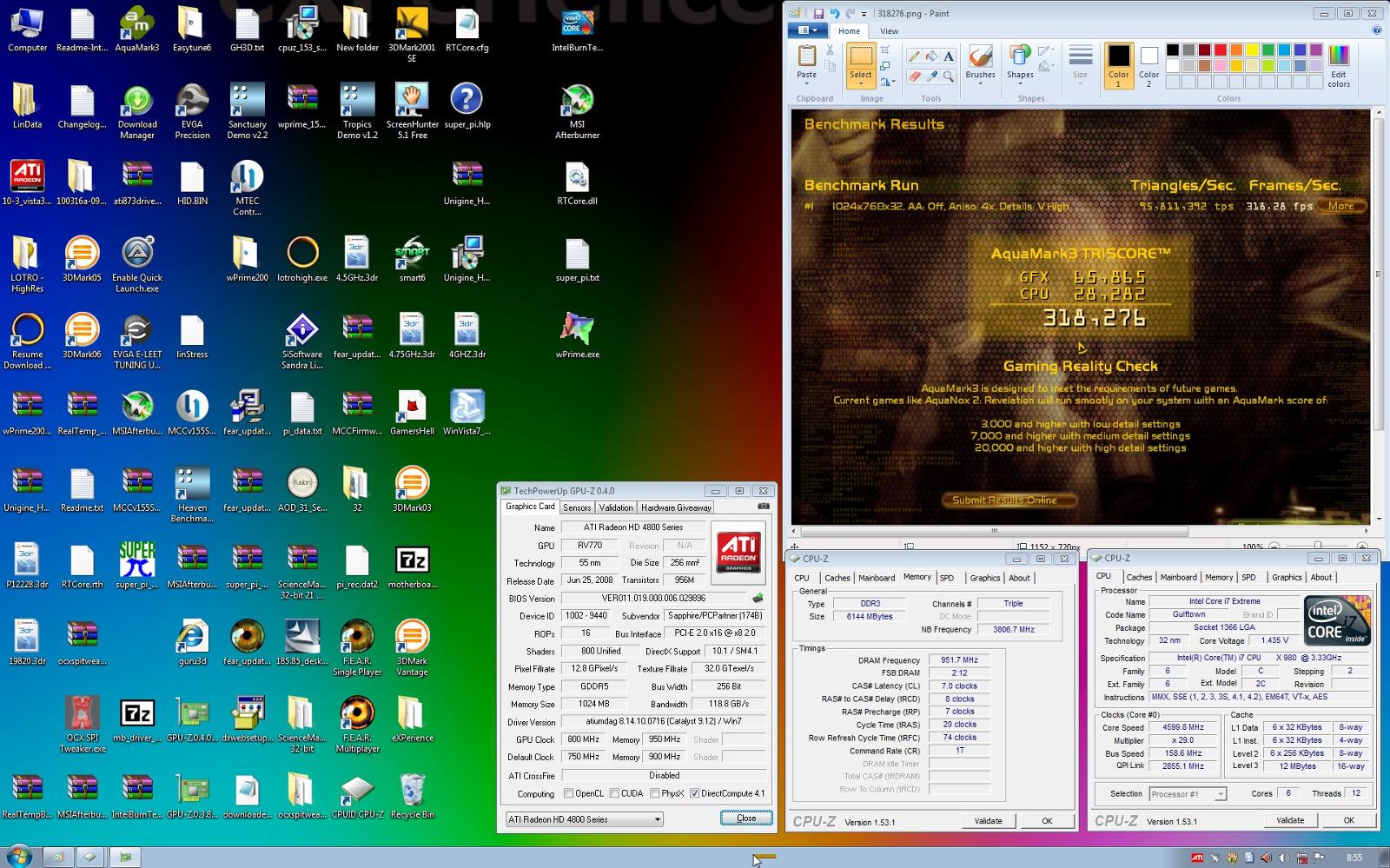Toggle the PhysX checkbox in GPU-Z
The width and height of the screenshot is (1390, 868).
(654, 793)
